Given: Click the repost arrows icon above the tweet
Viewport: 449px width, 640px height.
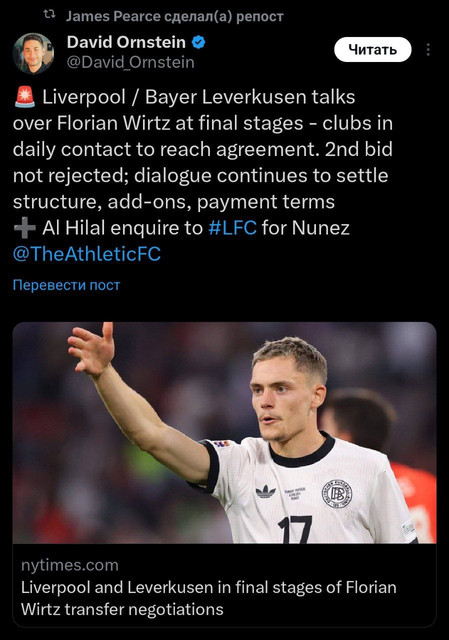Looking at the screenshot, I should point(49,15).
